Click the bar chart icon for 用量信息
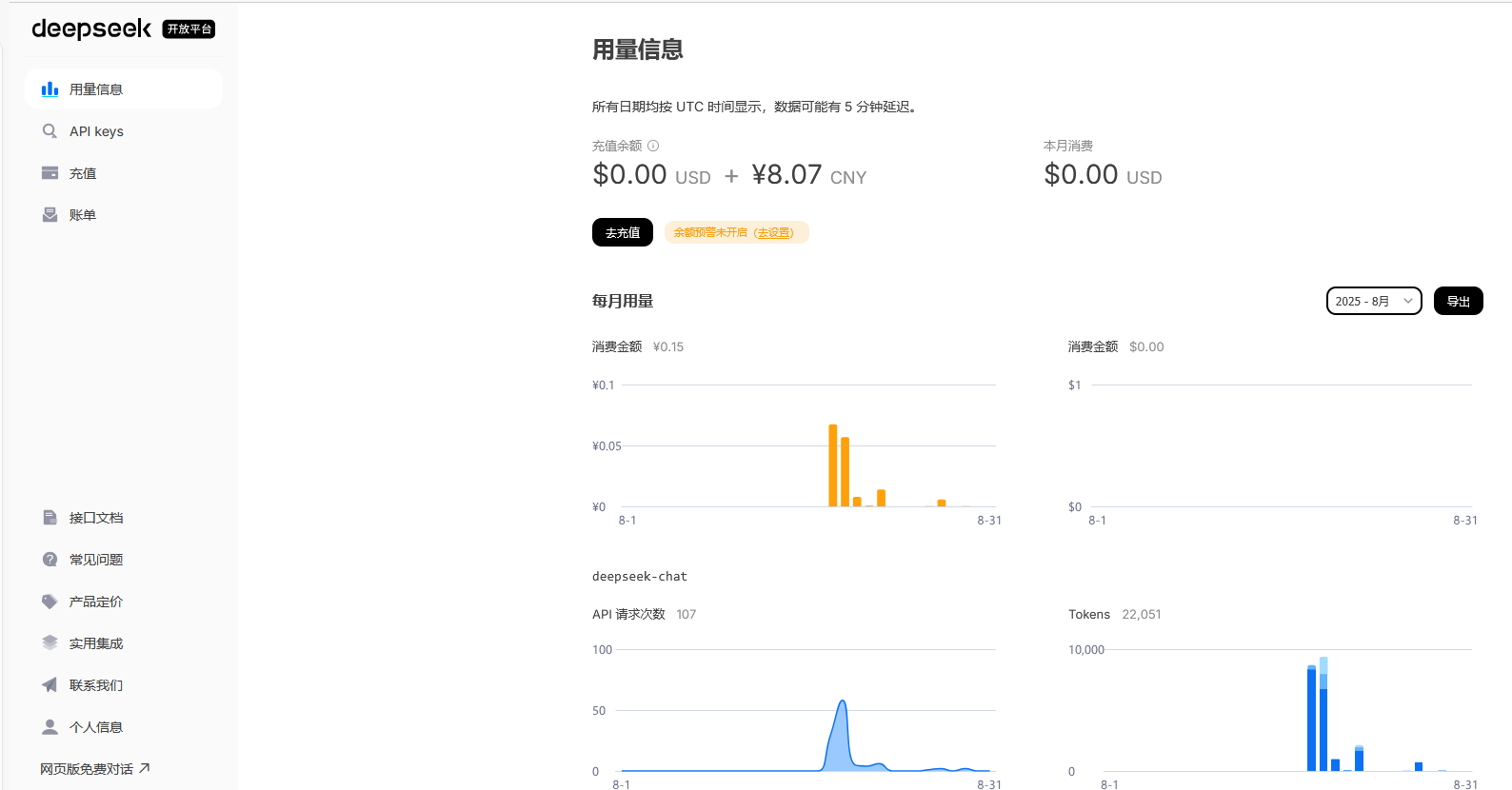Viewport: 1512px width, 790px height. [50, 89]
